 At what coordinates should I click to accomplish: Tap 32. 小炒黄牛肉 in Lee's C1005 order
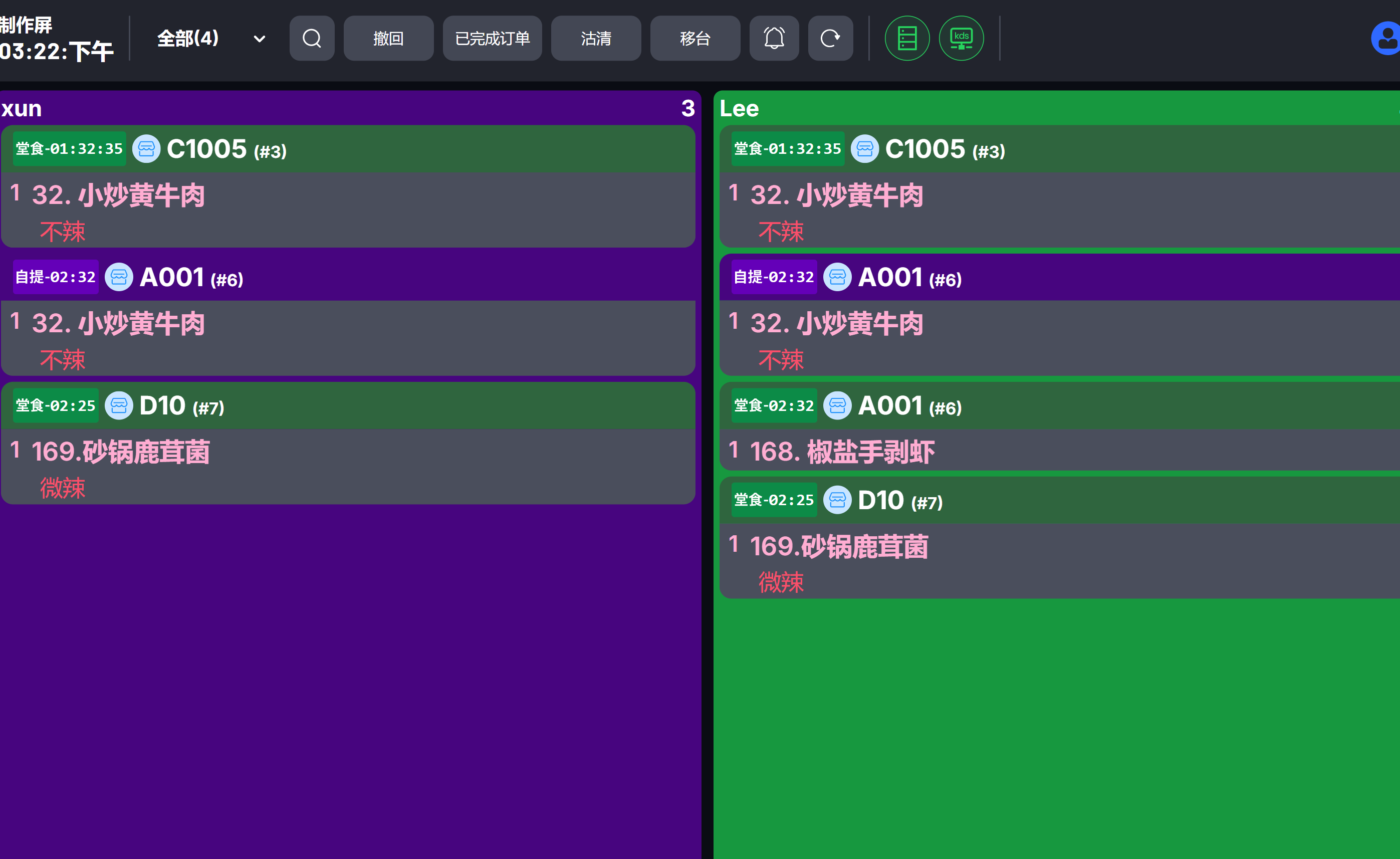tap(836, 195)
